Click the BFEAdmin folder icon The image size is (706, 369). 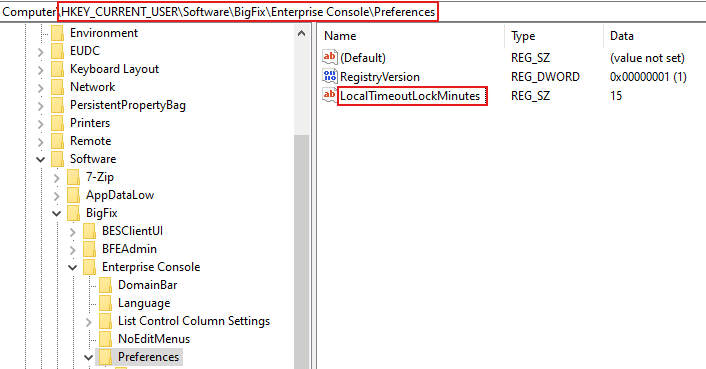(x=90, y=249)
